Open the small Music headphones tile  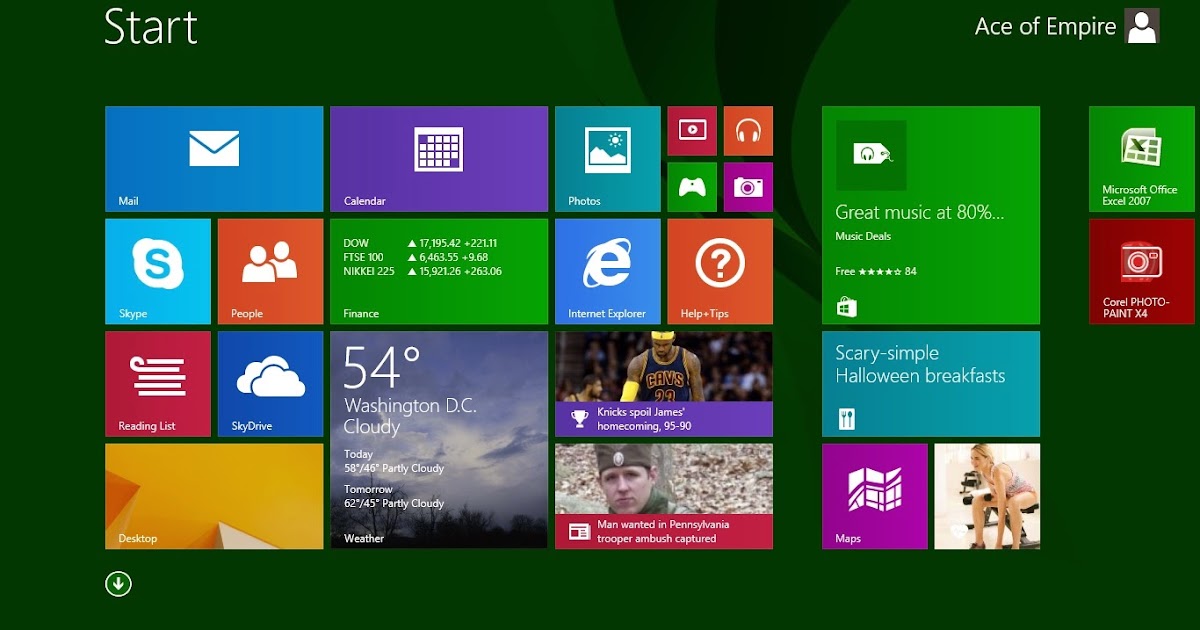pyautogui.click(x=748, y=131)
